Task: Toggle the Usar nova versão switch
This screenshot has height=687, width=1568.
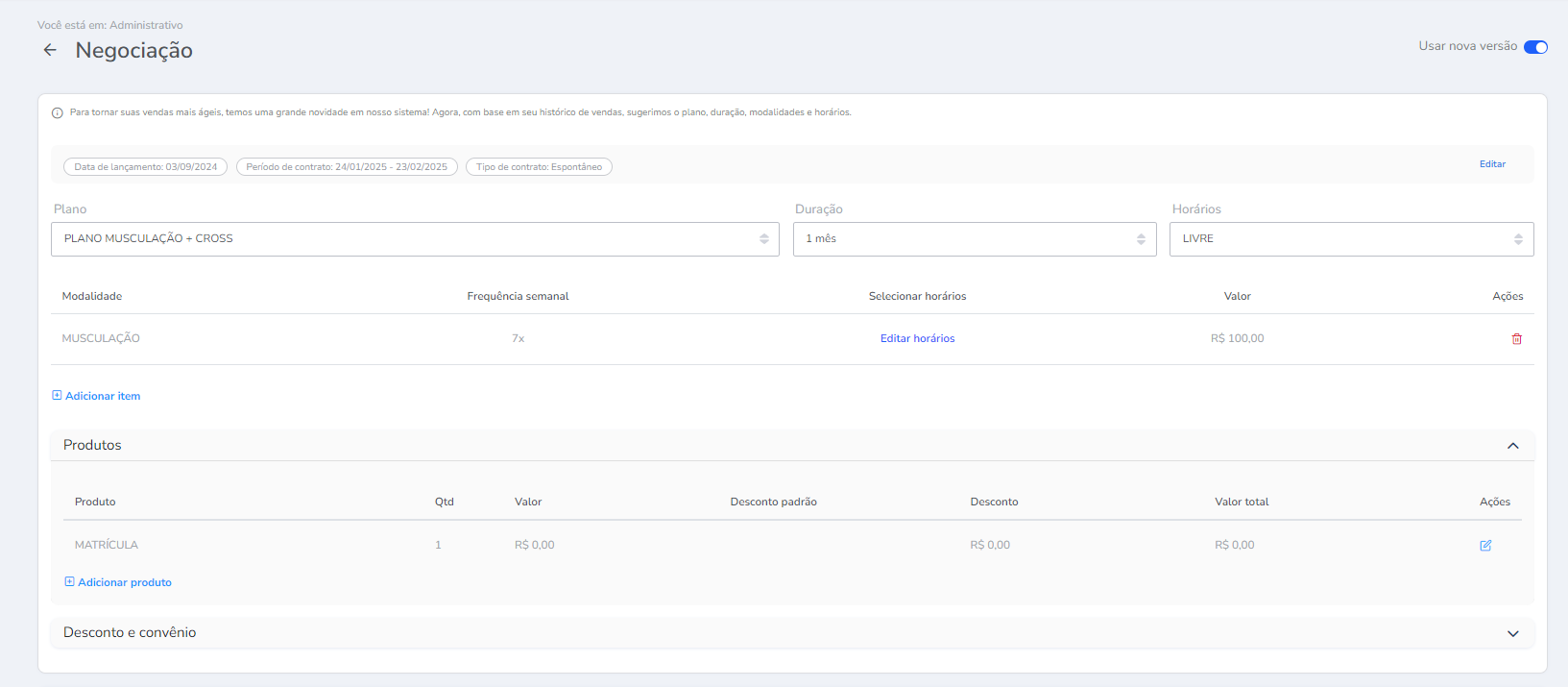Action: [1535, 47]
